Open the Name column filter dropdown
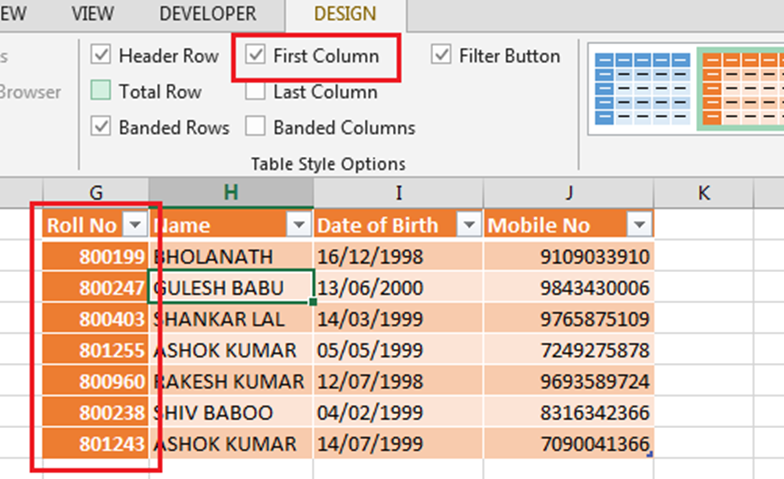This screenshot has height=479, width=784. point(299,225)
